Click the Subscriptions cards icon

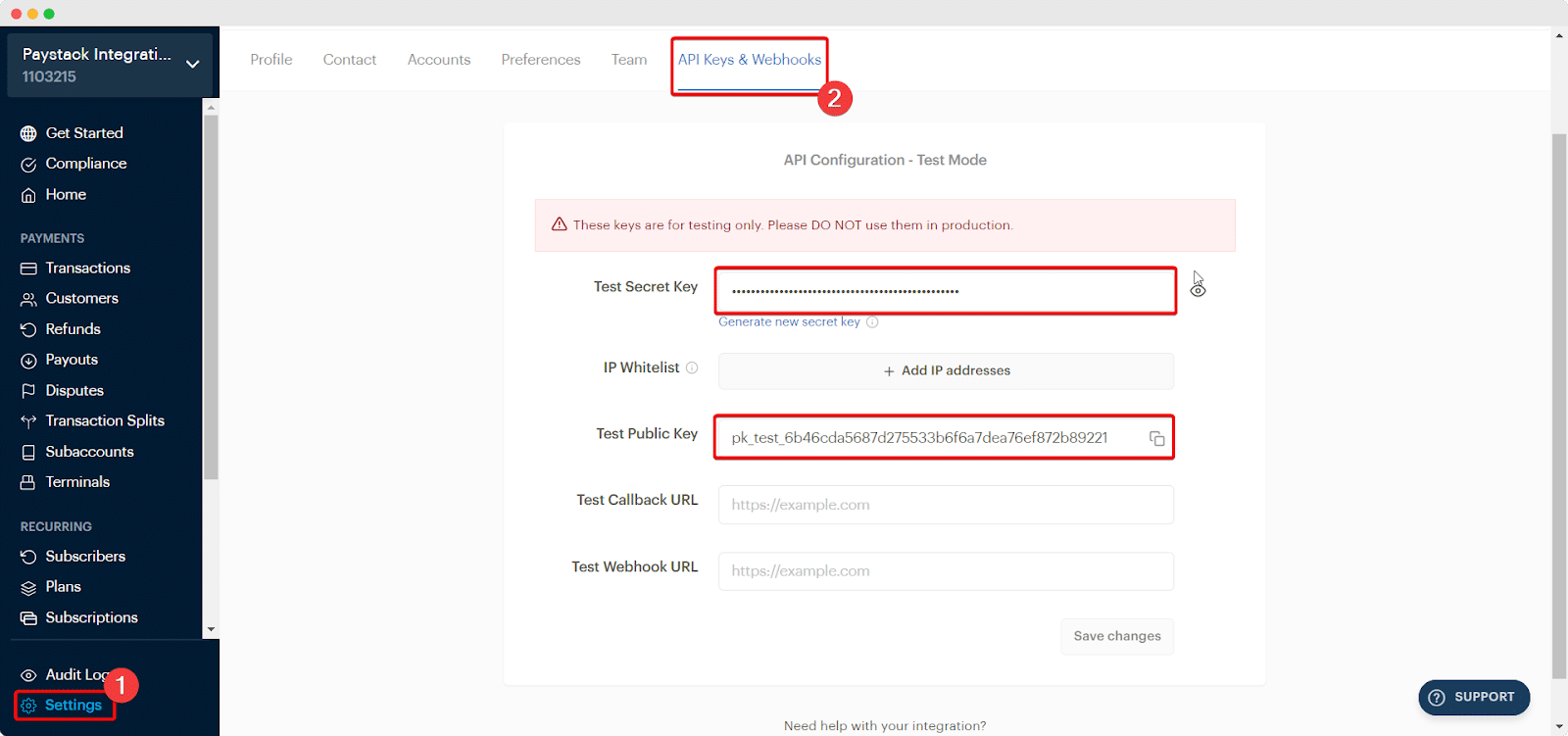(28, 618)
